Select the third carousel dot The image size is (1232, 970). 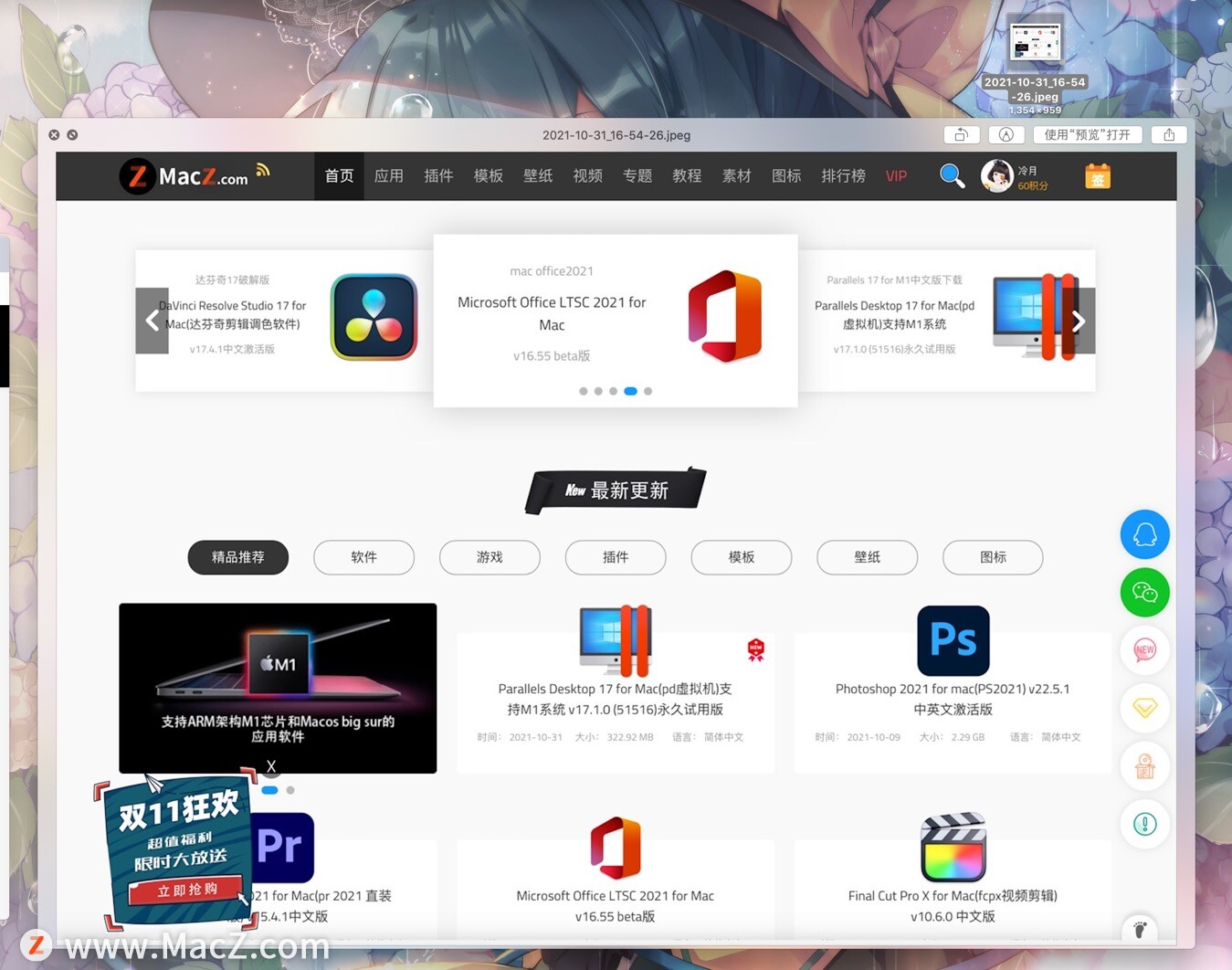(x=613, y=391)
